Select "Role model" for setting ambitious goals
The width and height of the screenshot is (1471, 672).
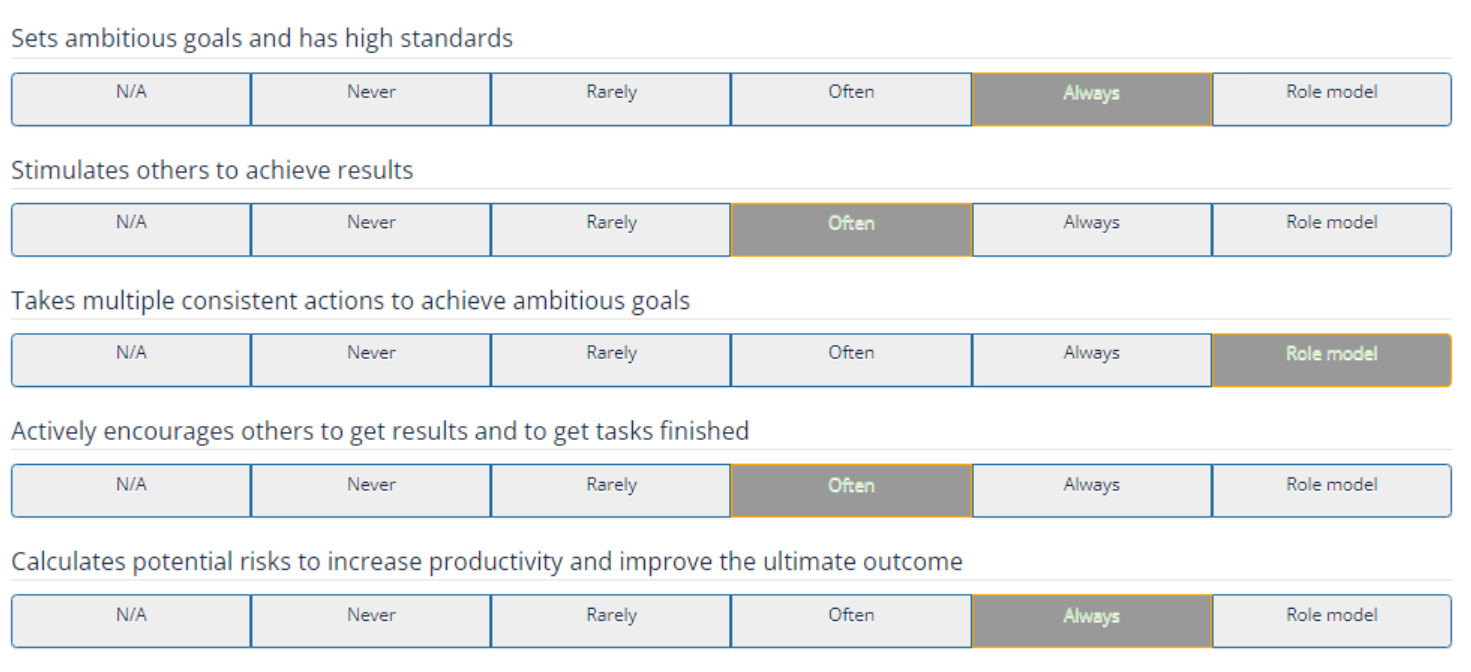[x=1332, y=98]
